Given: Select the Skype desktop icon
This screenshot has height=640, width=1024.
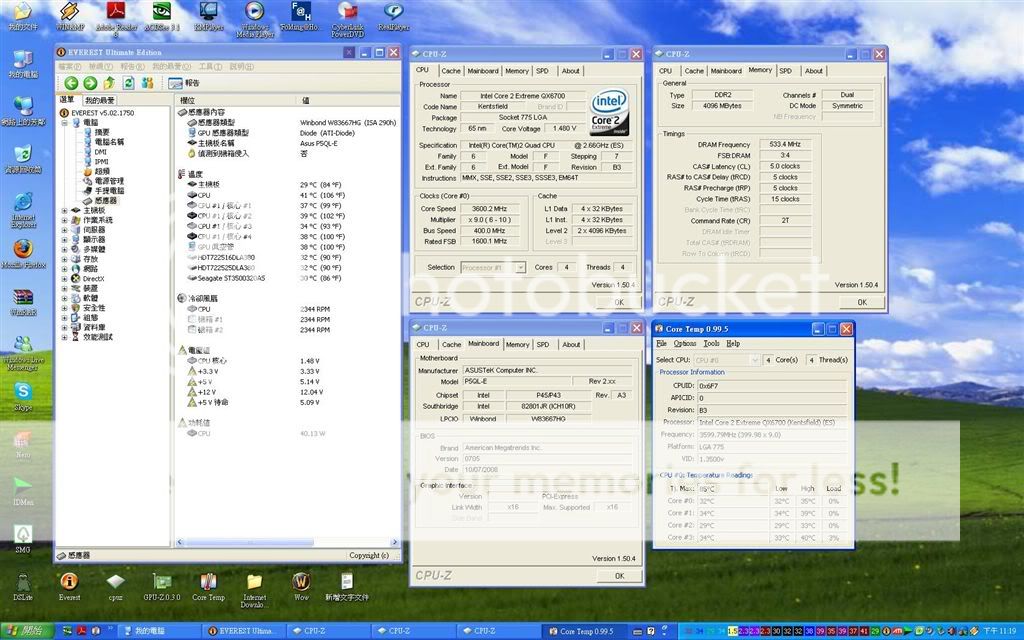Looking at the screenshot, I should pyautogui.click(x=22, y=393).
